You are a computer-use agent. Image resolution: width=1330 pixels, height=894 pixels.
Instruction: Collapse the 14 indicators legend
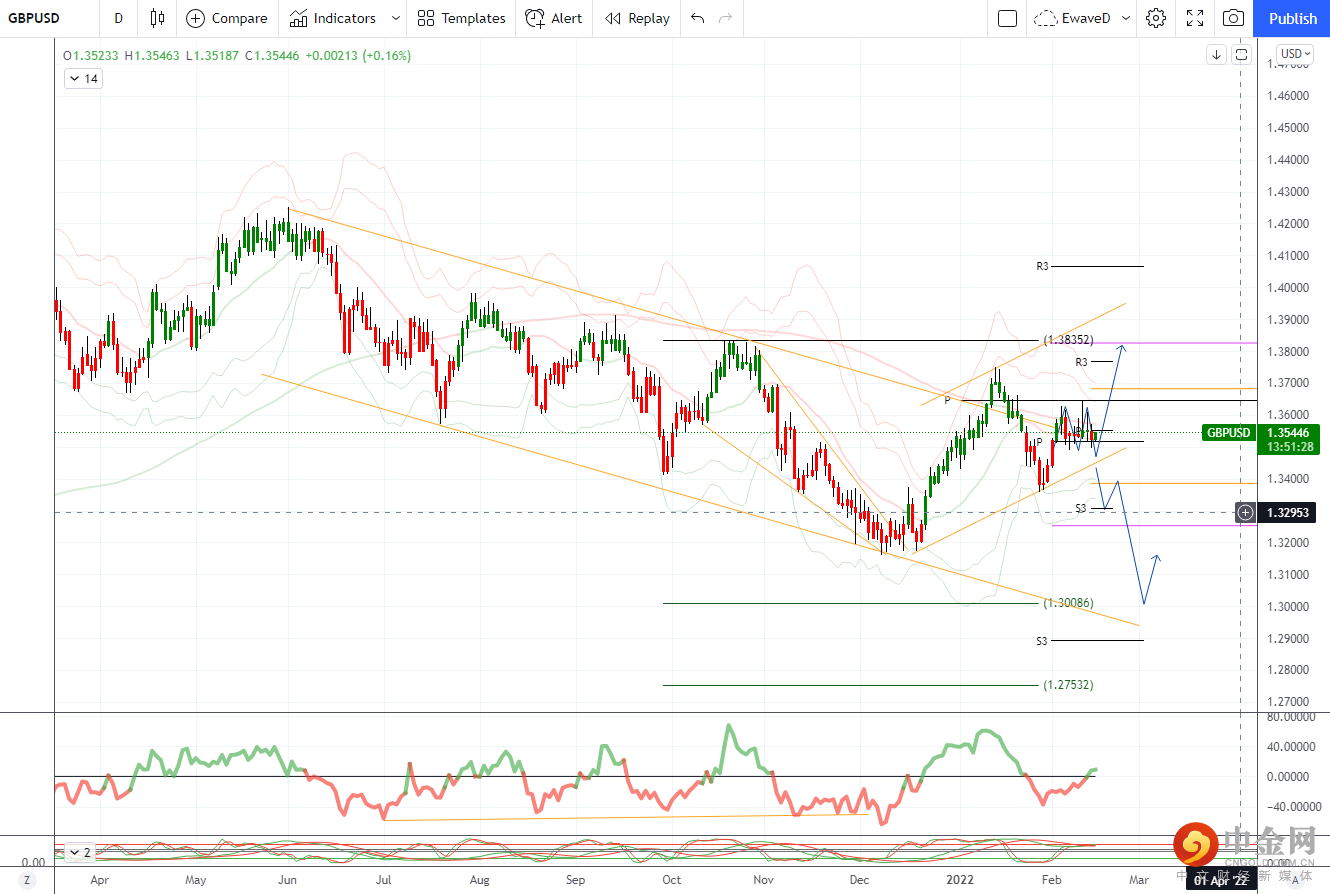83,79
